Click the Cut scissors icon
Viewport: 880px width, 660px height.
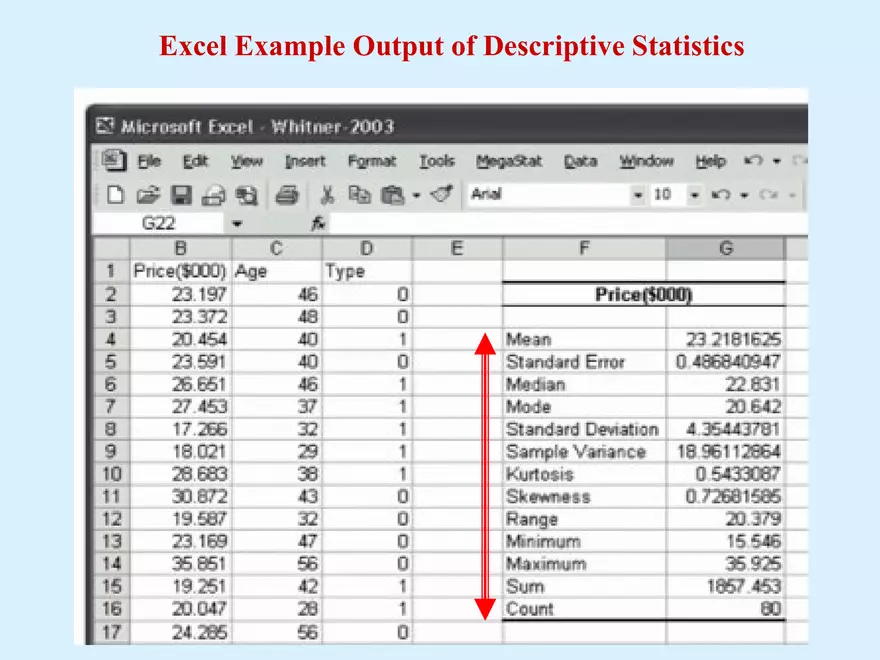point(327,195)
